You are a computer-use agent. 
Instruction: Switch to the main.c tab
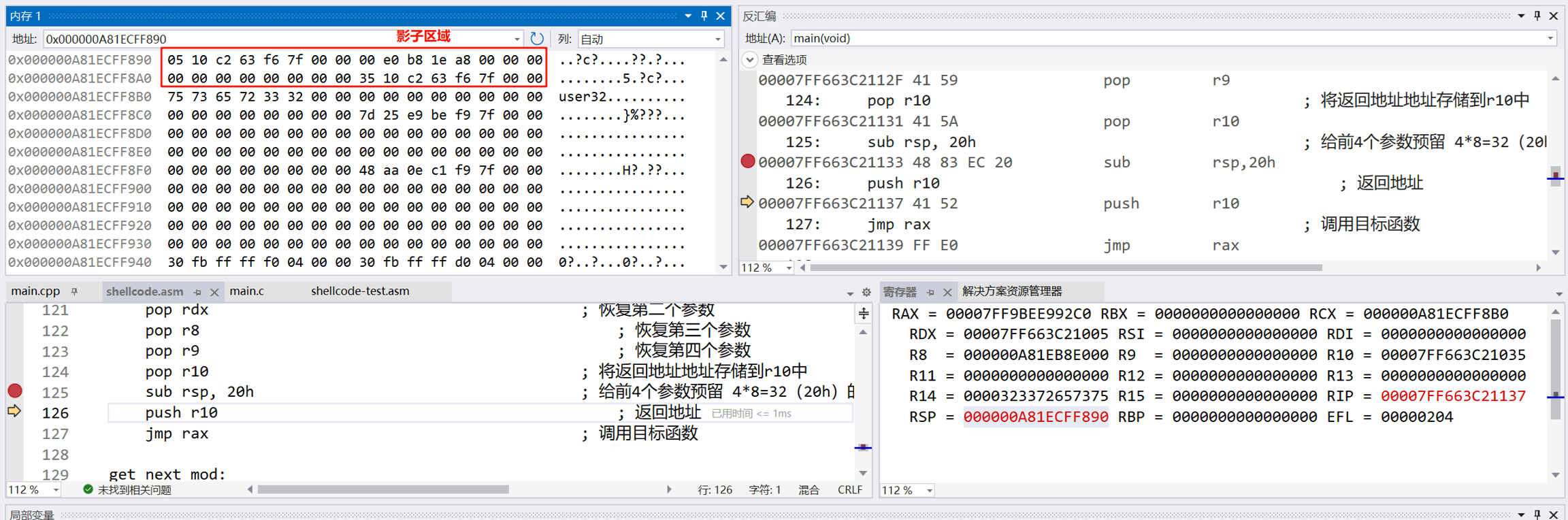click(246, 291)
